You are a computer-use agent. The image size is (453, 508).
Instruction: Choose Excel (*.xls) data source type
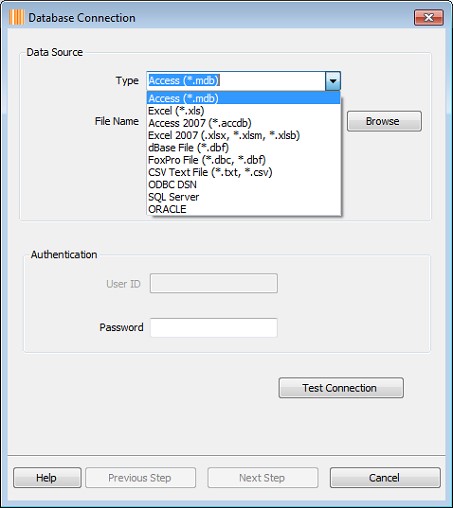coord(244,111)
